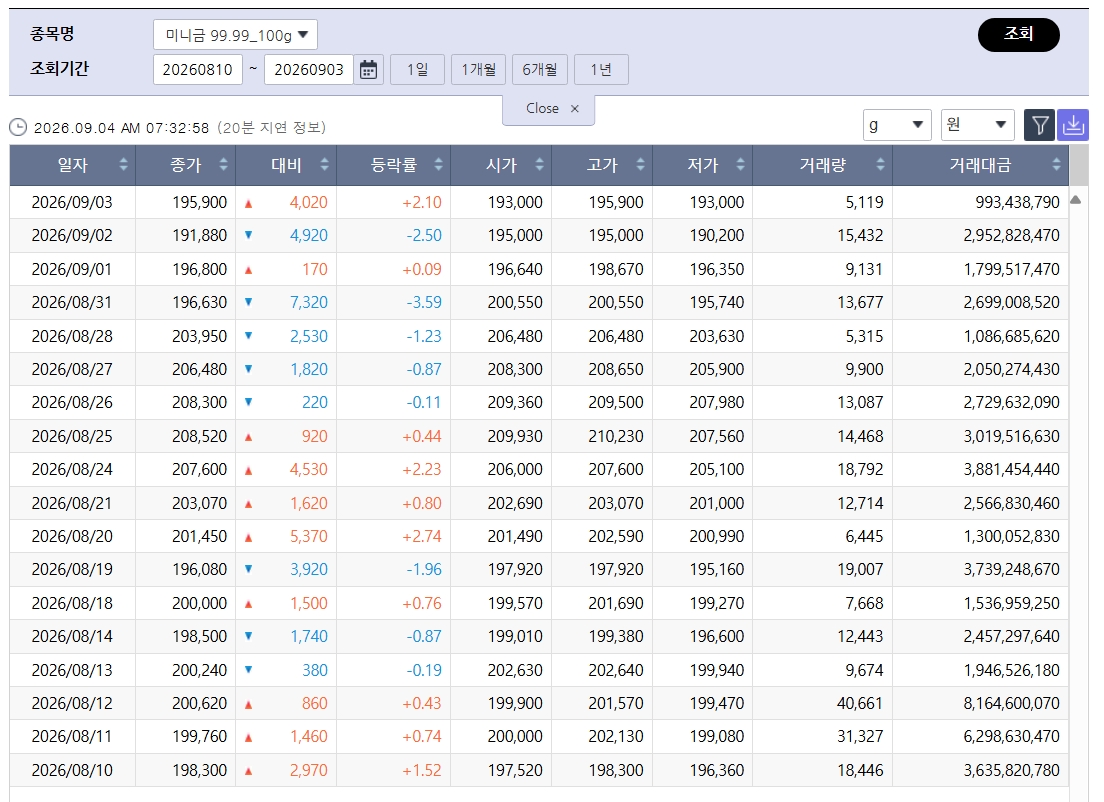Select the 6개월 period button
The height and width of the screenshot is (802, 1104).
click(x=540, y=70)
